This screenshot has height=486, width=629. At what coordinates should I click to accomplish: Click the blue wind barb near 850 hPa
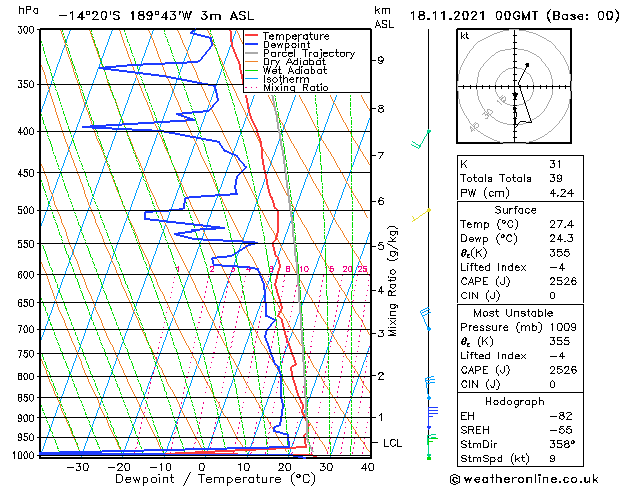[430, 388]
